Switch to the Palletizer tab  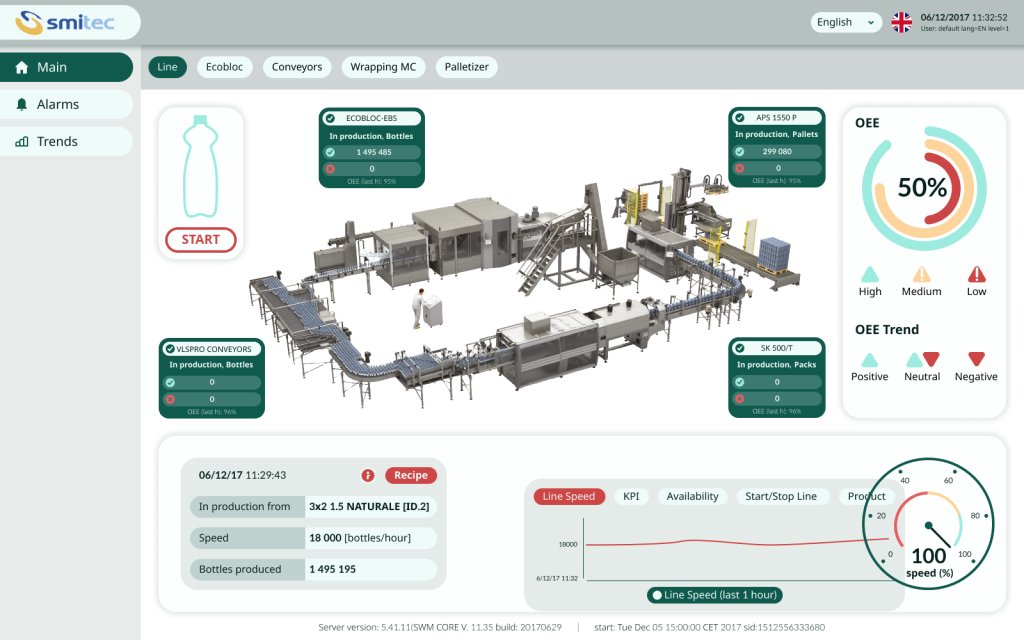point(466,67)
